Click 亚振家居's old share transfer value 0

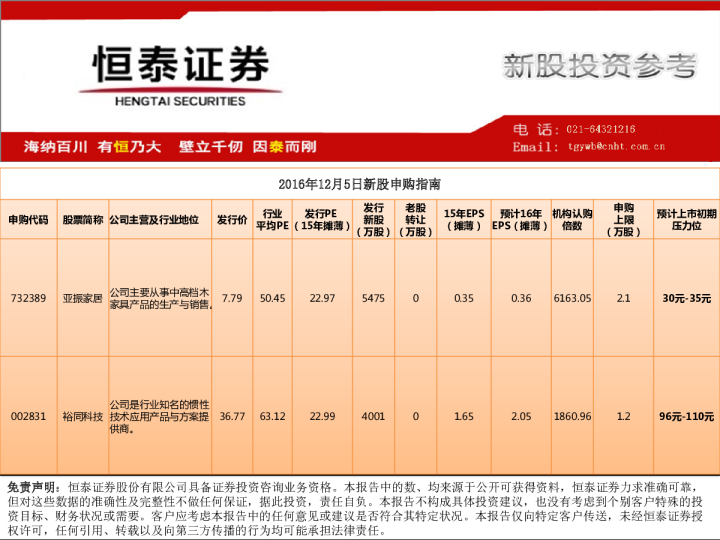(416, 298)
